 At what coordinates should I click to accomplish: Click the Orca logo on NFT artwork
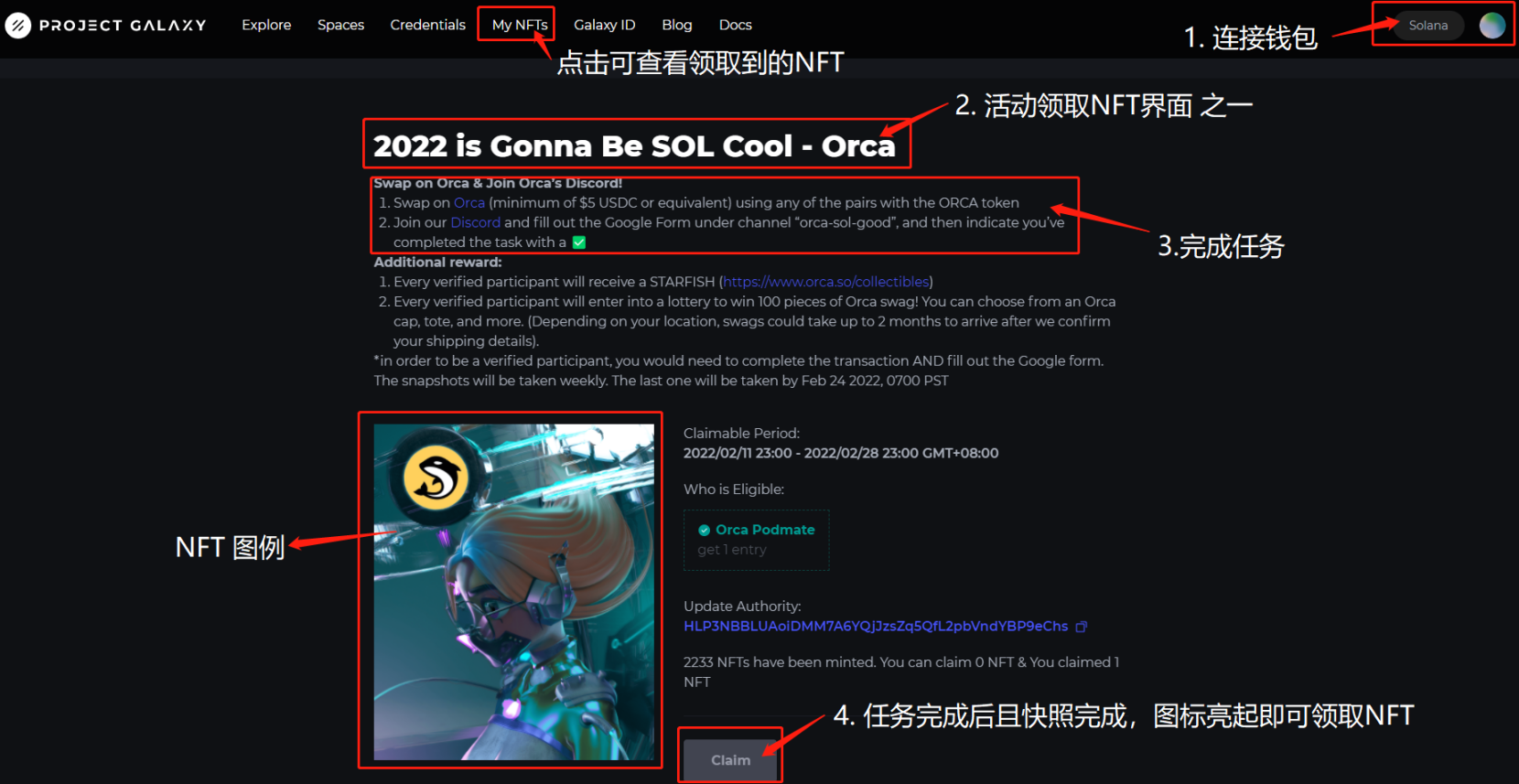point(436,478)
